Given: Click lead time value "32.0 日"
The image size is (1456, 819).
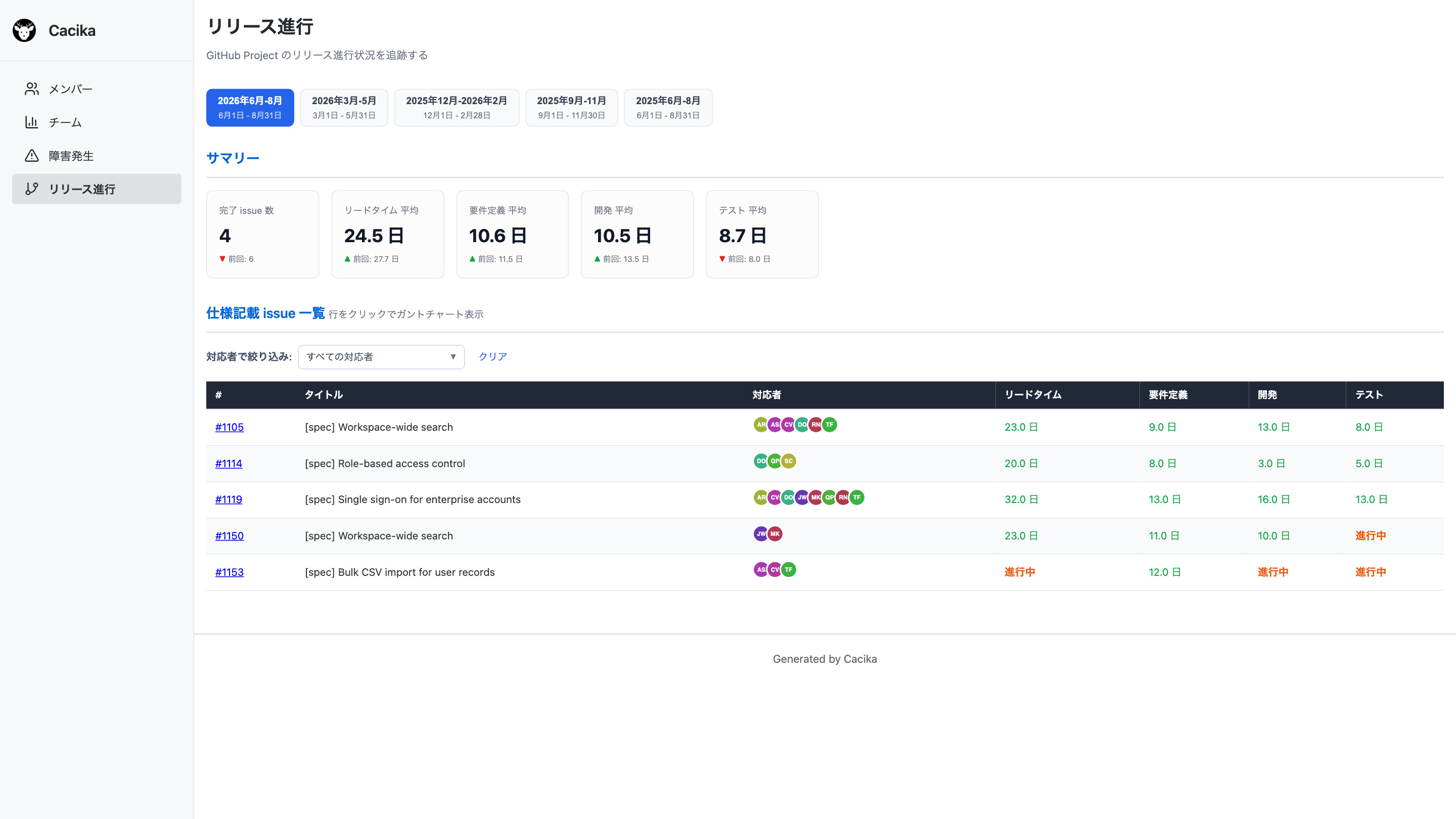Looking at the screenshot, I should pyautogui.click(x=1021, y=499).
